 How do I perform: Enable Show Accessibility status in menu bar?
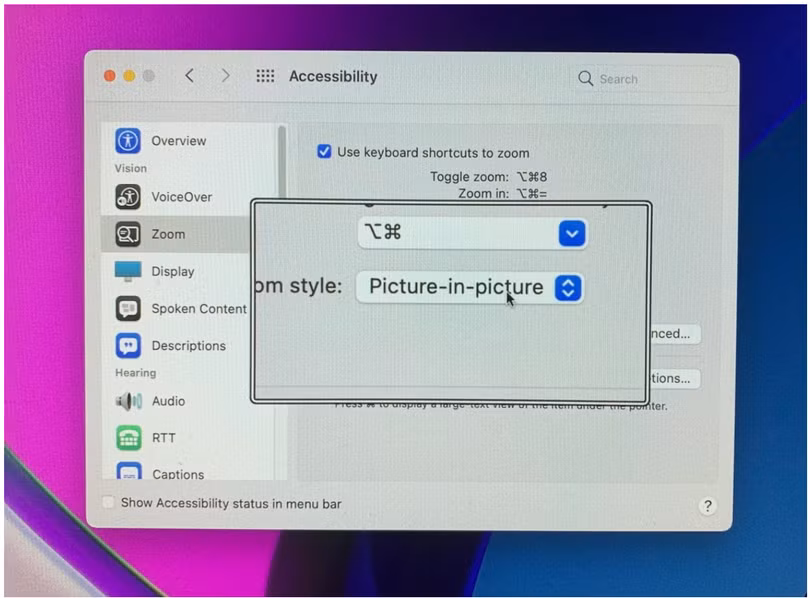[107, 504]
